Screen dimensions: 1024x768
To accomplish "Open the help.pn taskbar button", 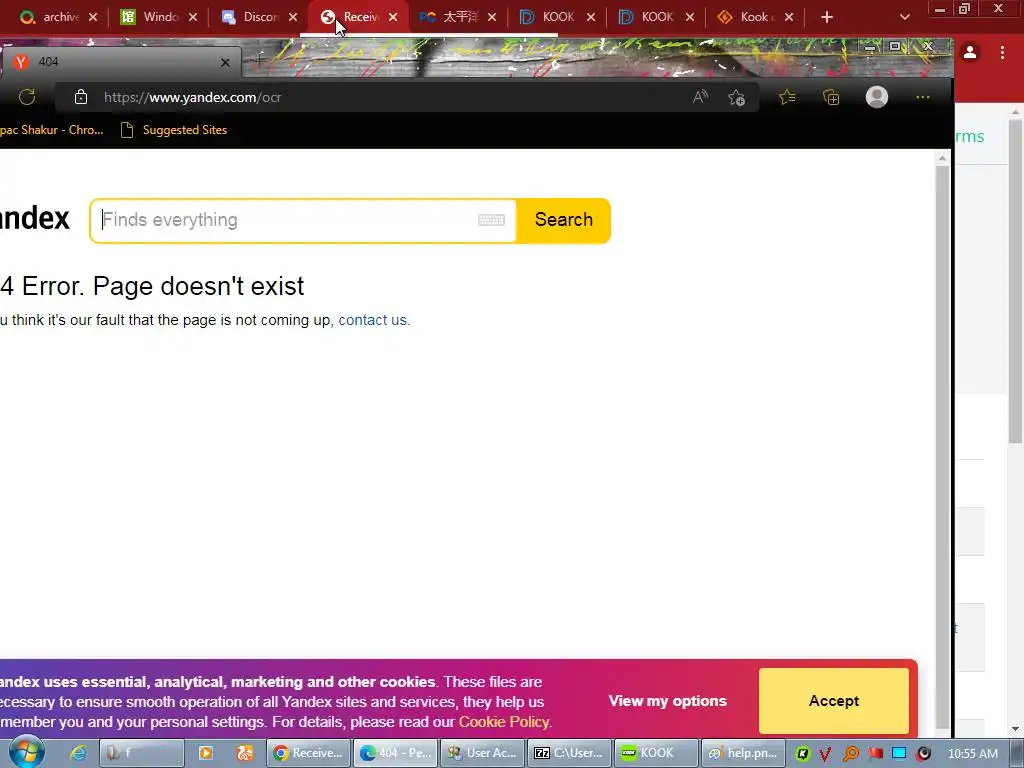I will point(744,753).
